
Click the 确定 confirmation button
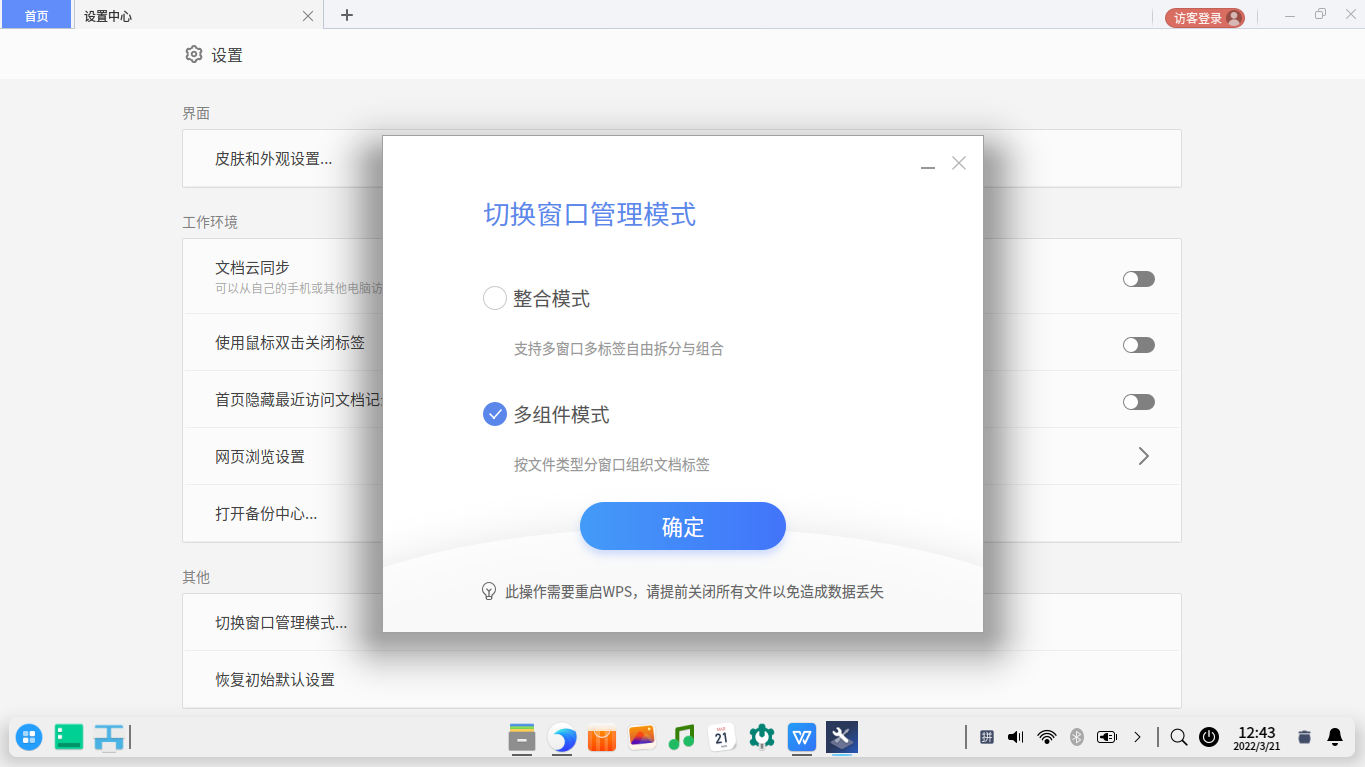pyautogui.click(x=682, y=526)
